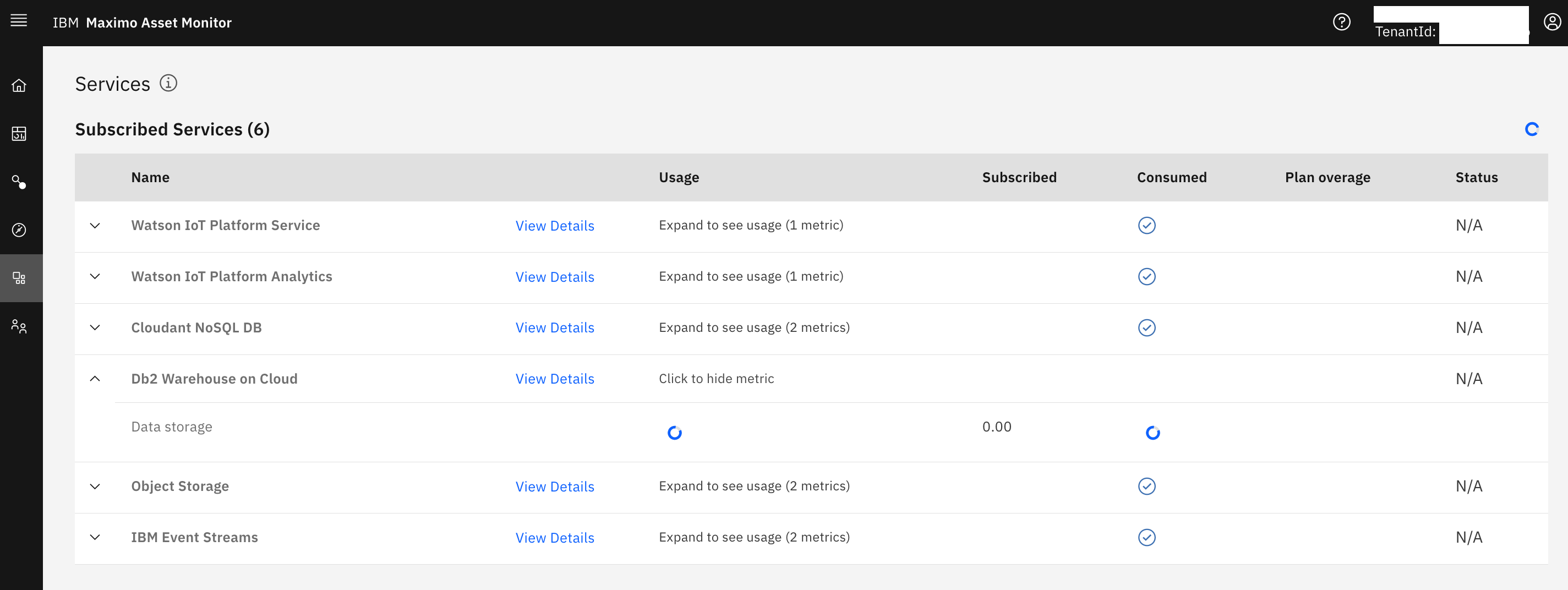Expand IBM Event Streams row
1568x590 pixels.
[95, 537]
